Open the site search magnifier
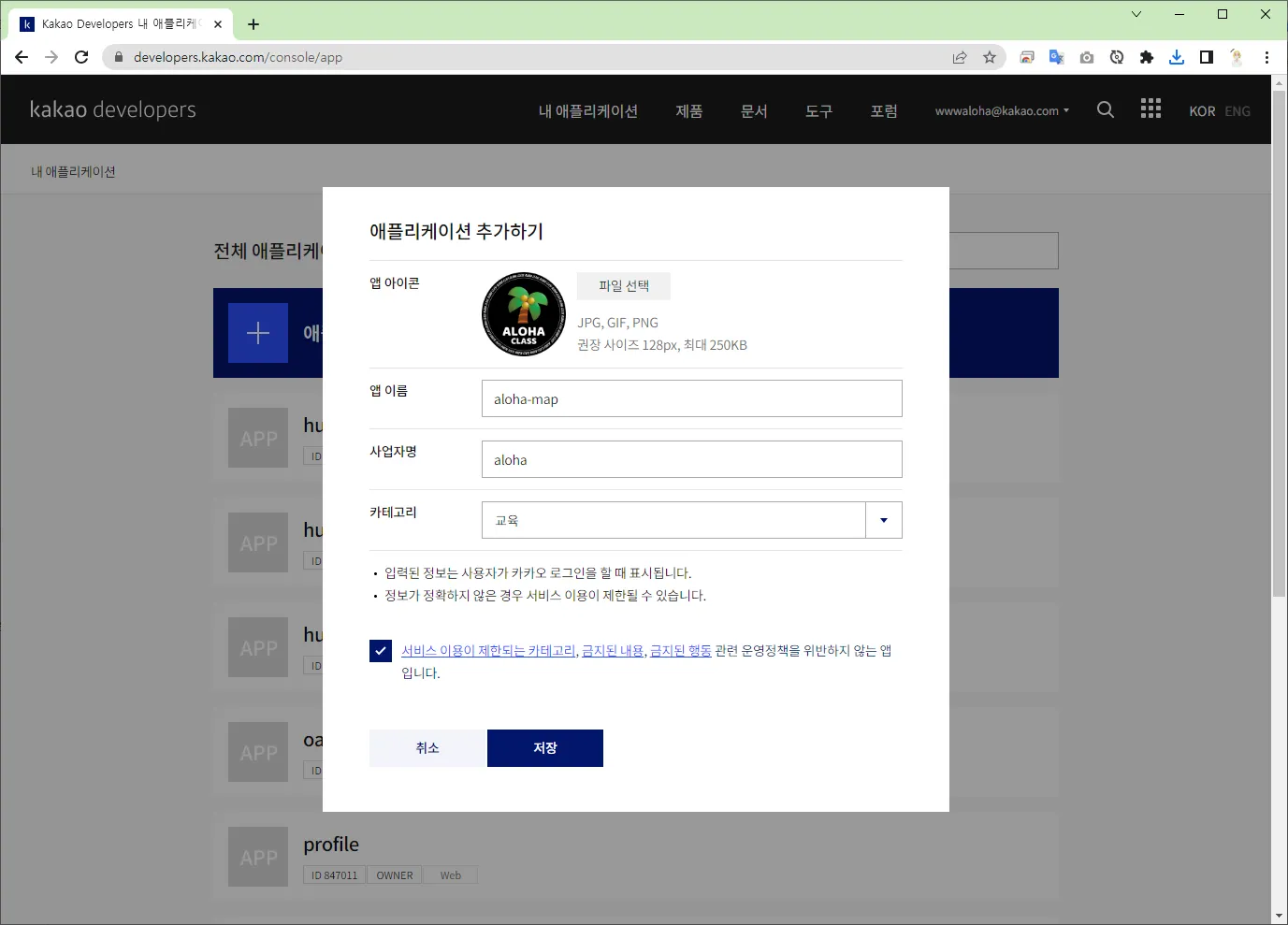This screenshot has width=1288, height=925. (x=1106, y=109)
